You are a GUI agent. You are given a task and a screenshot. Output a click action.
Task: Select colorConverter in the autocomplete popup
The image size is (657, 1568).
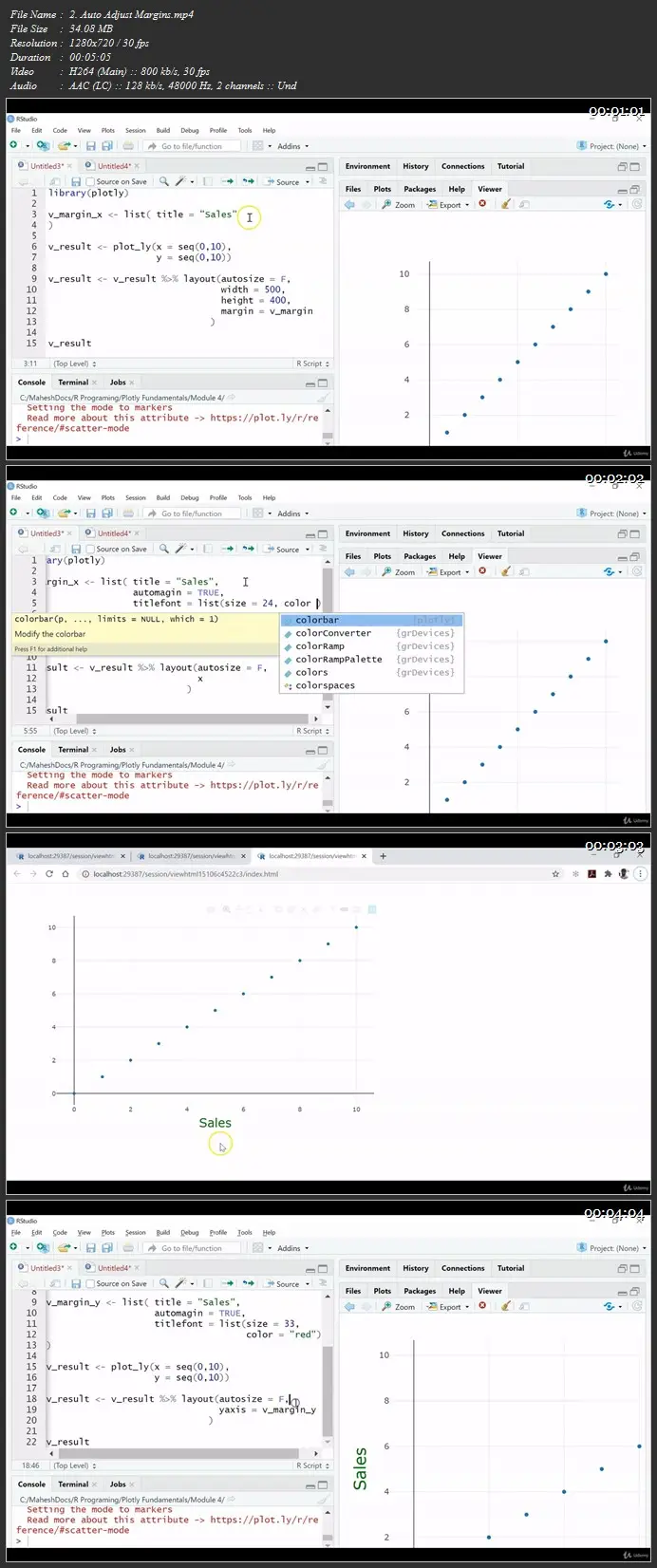[371, 633]
